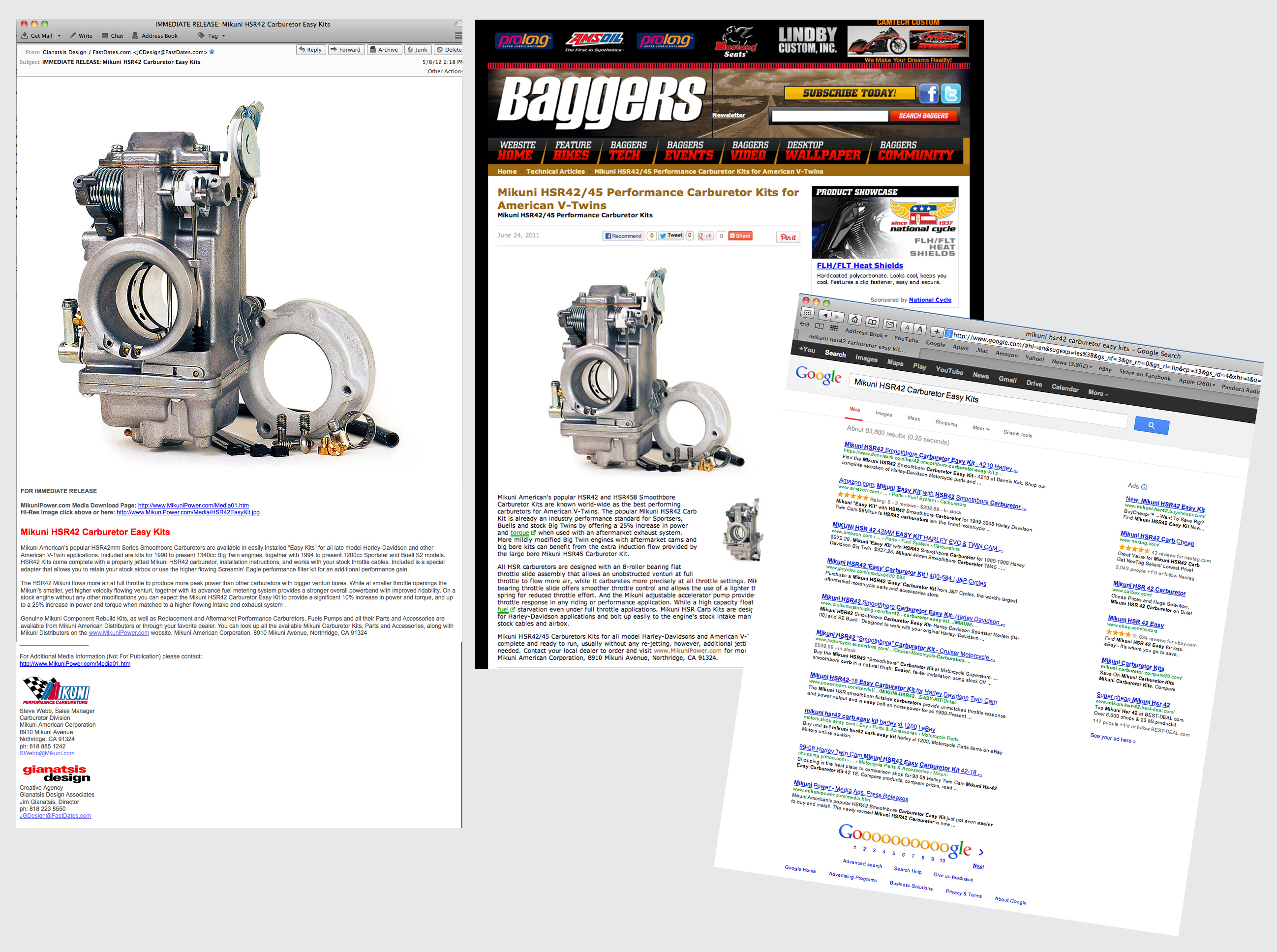
Task: Click the Google +1 button on article
Action: coord(706,236)
